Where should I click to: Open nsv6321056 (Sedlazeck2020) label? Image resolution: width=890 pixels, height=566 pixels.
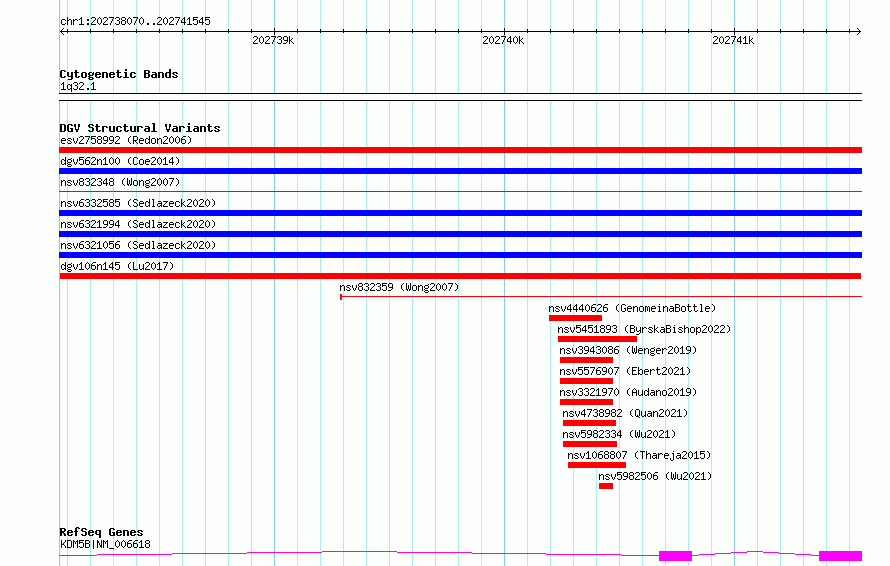tap(138, 245)
